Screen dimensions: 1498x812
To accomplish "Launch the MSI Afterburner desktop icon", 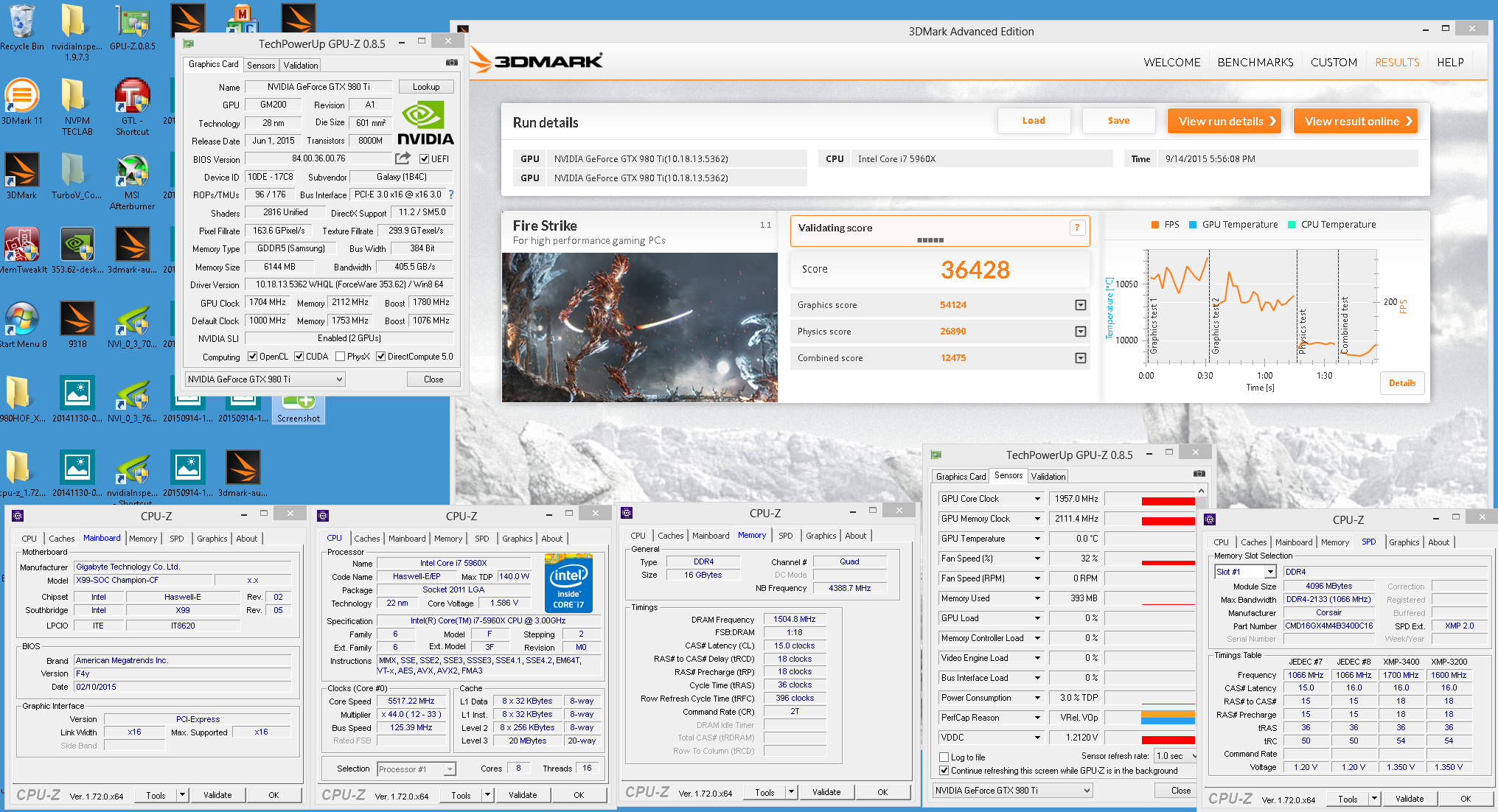I will pos(133,181).
